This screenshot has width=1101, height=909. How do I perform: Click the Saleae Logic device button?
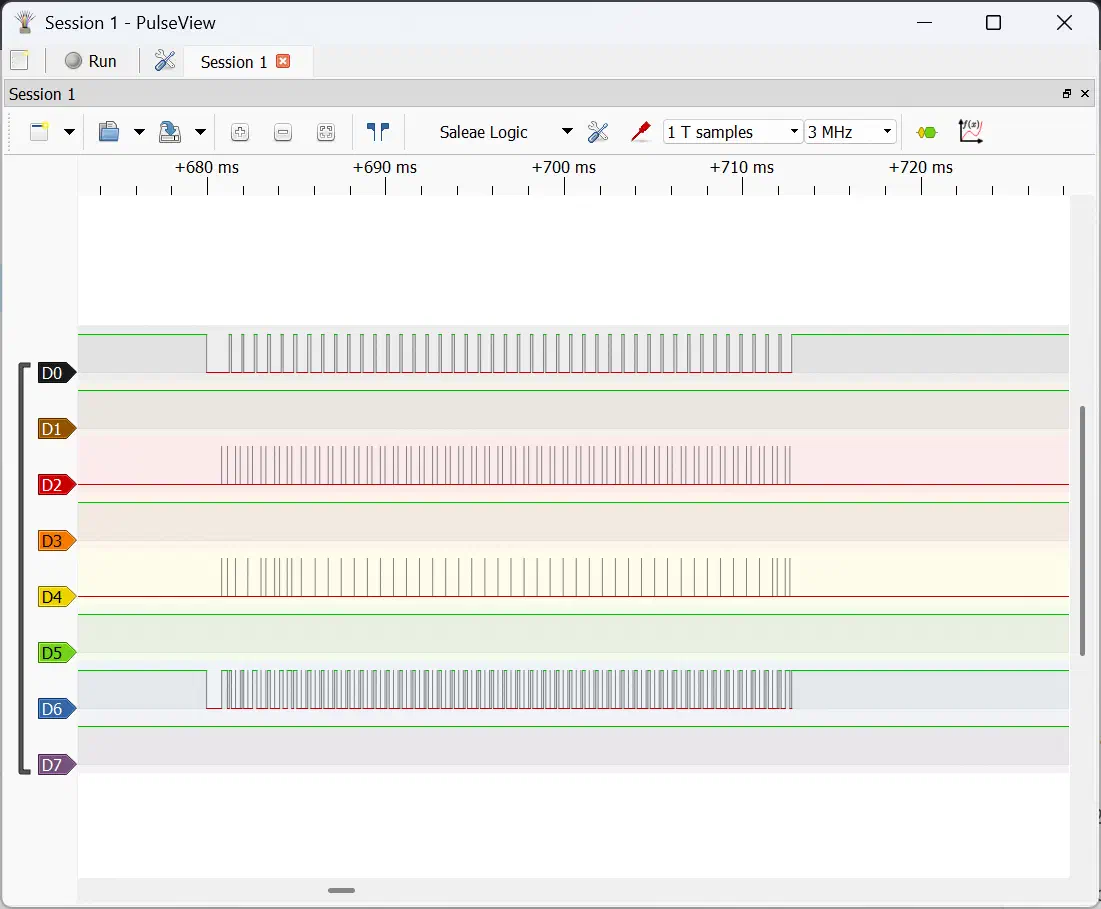(x=483, y=132)
